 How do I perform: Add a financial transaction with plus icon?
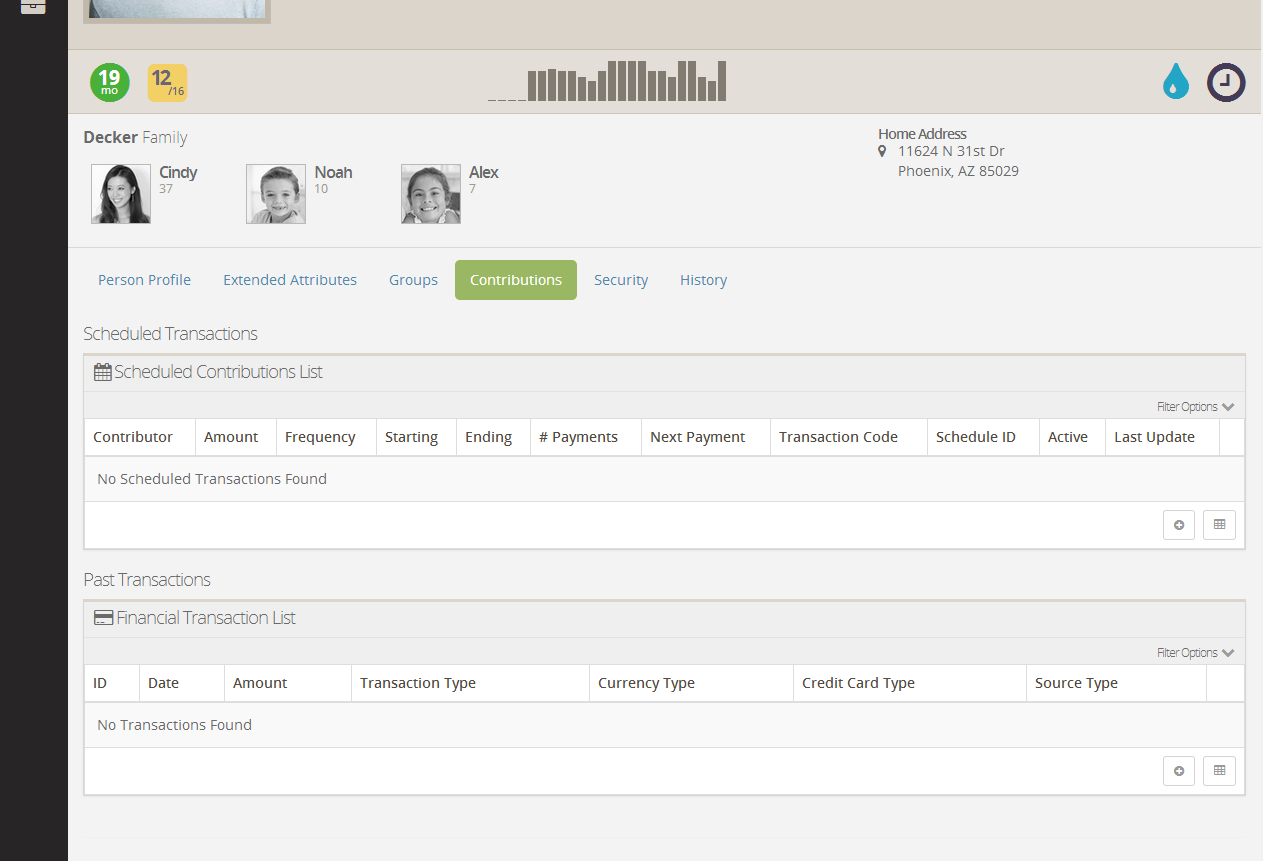[1179, 771]
